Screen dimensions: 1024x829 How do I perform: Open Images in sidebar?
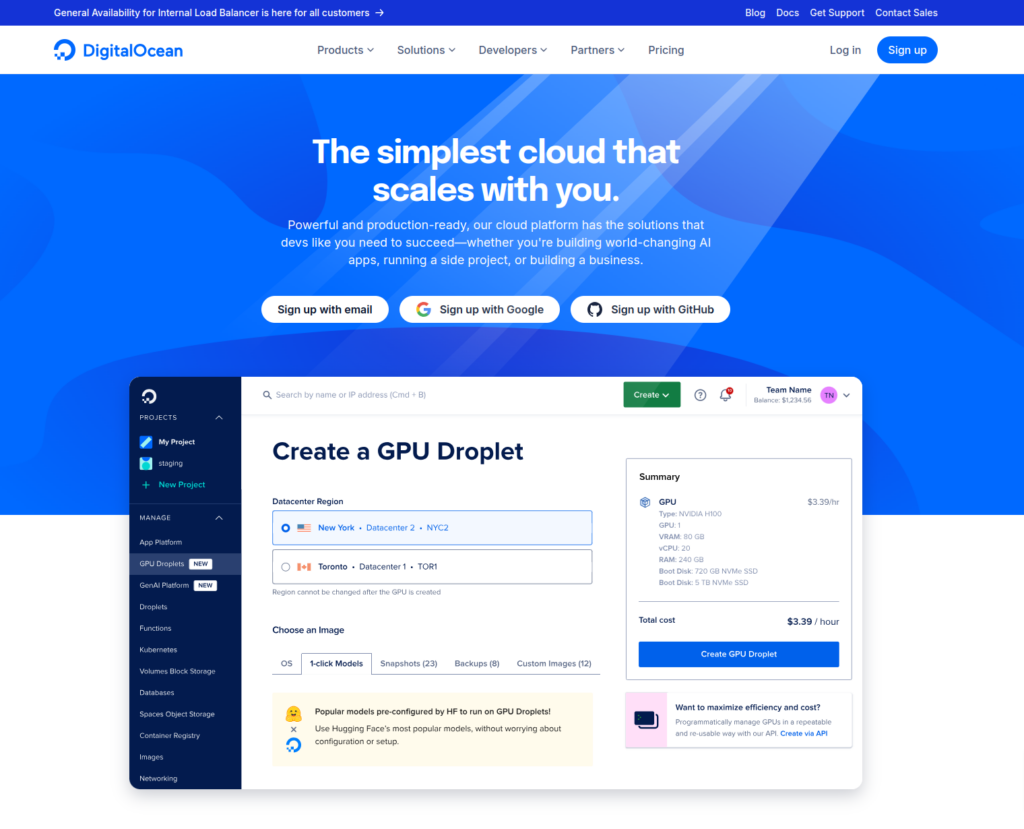(152, 758)
